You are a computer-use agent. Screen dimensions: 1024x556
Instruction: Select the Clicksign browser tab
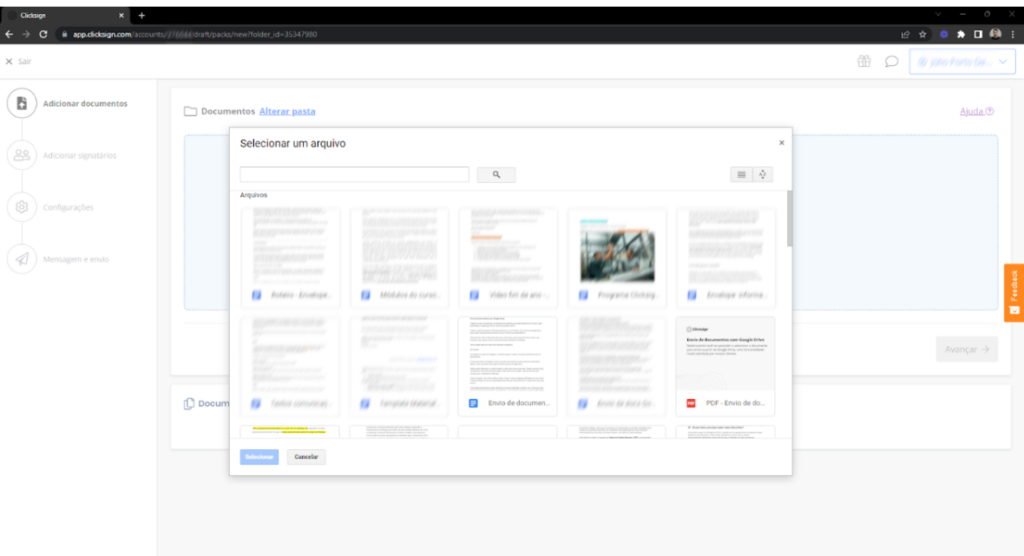[x=65, y=15]
